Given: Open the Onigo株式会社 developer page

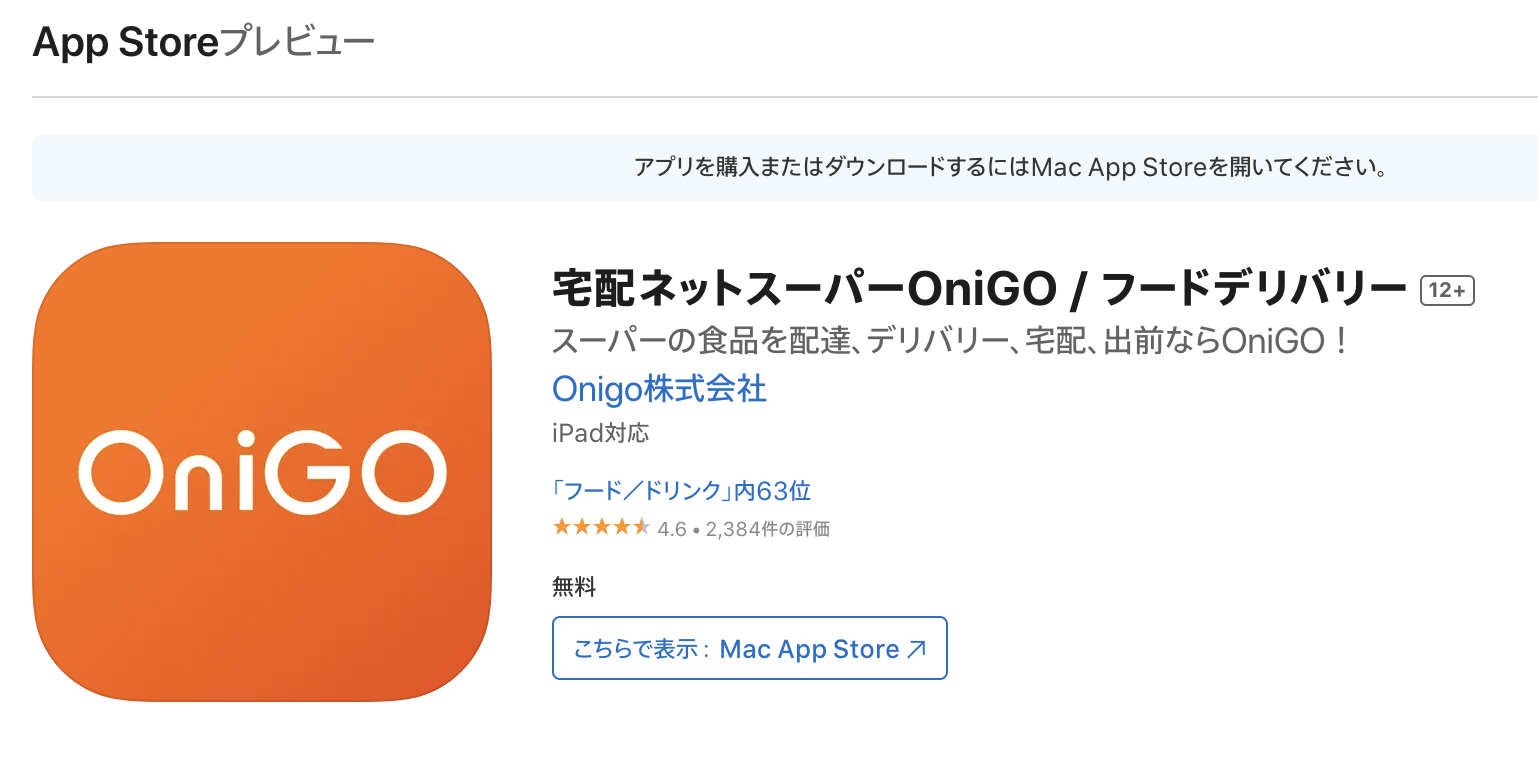Looking at the screenshot, I should (659, 389).
